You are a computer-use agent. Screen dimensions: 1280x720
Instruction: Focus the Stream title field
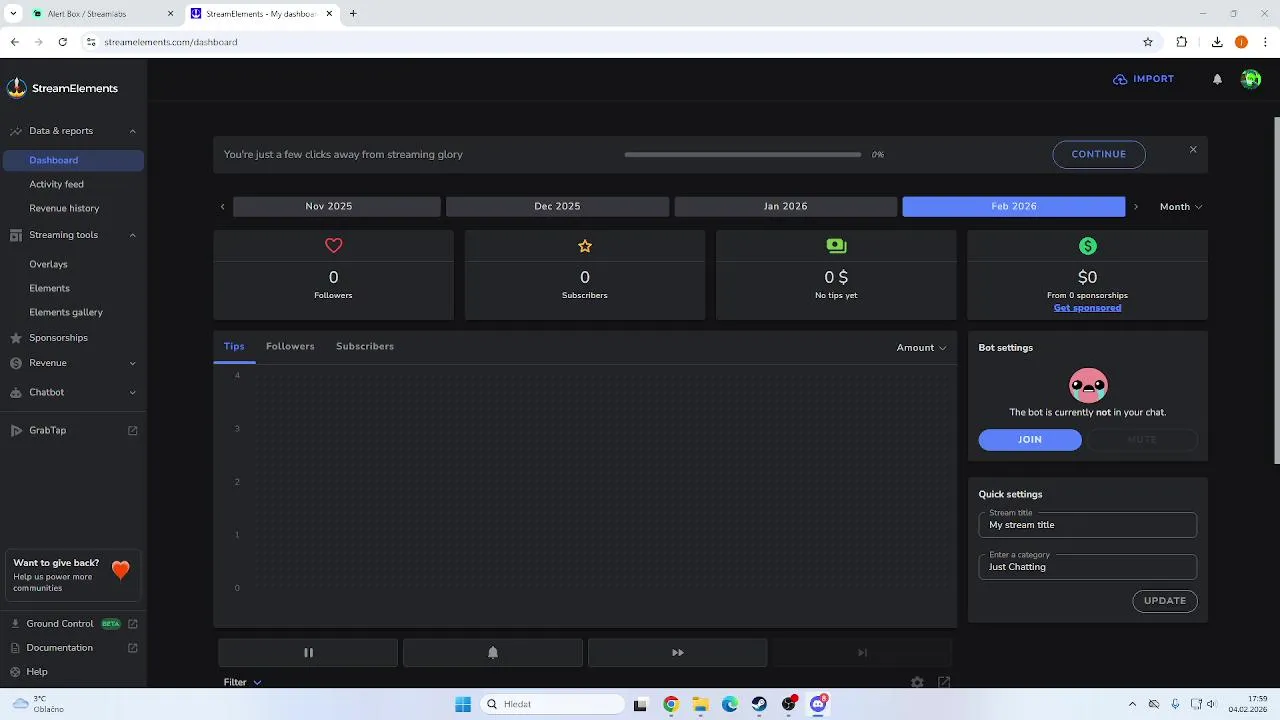click(x=1087, y=525)
